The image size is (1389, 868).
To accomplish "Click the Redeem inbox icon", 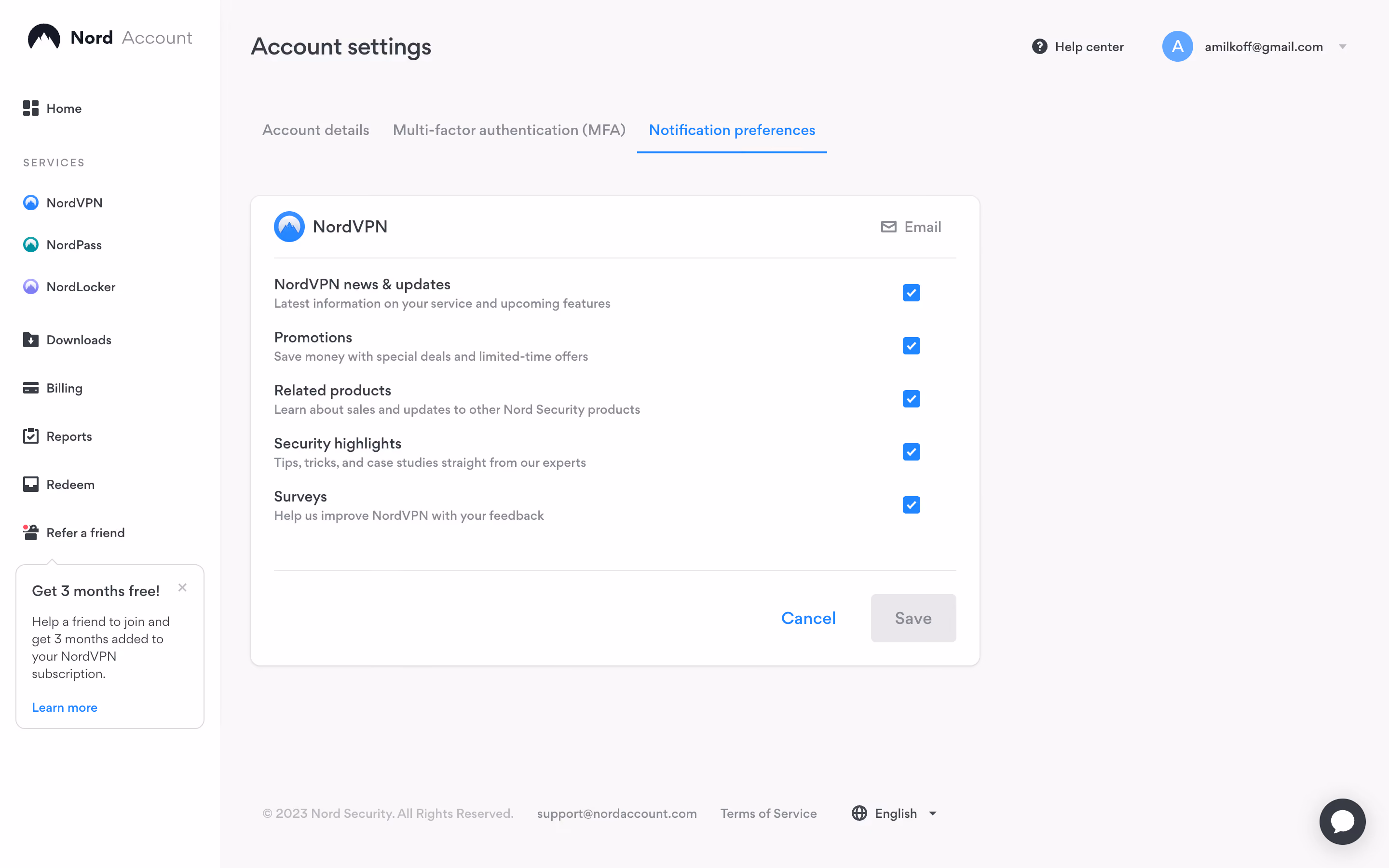I will (x=31, y=485).
